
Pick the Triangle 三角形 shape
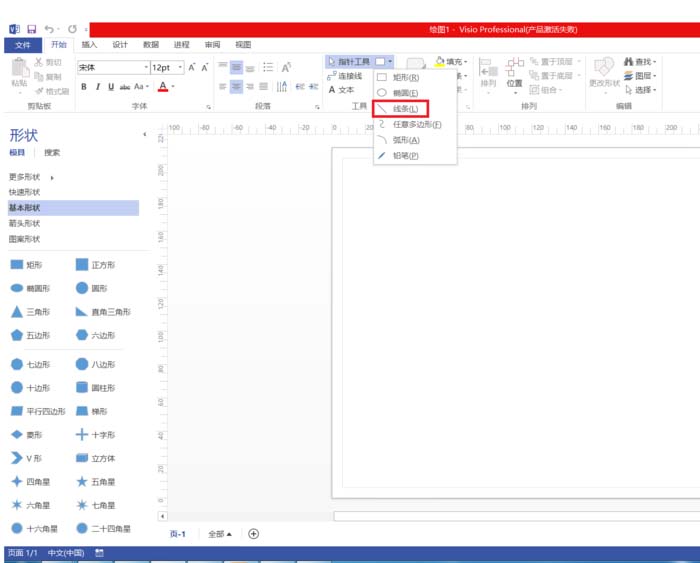point(30,312)
